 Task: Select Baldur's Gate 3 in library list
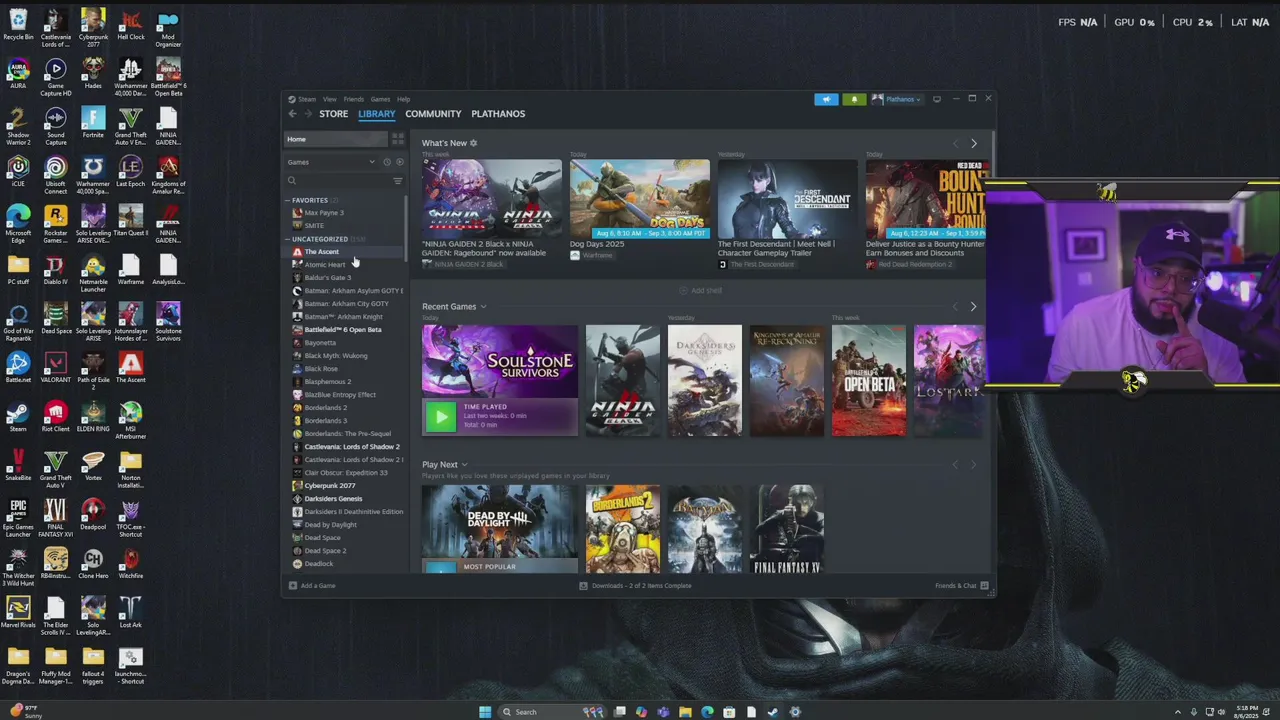tap(328, 278)
